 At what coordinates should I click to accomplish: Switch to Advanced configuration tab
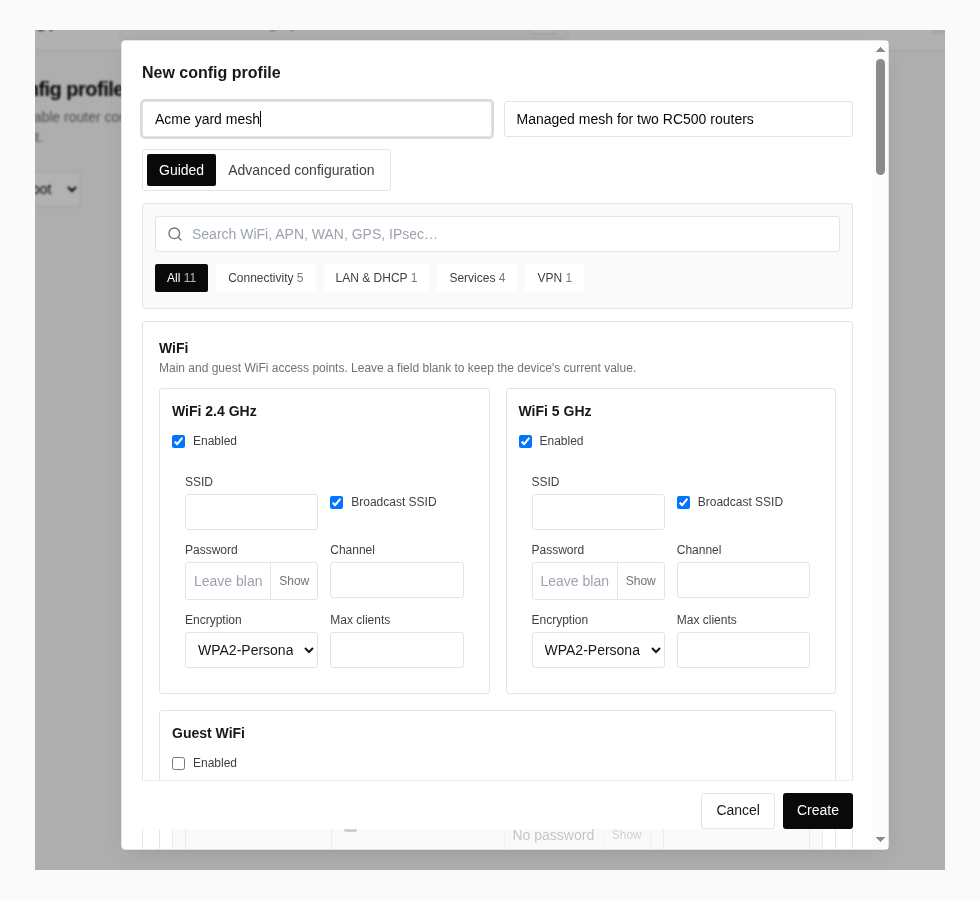coord(301,170)
